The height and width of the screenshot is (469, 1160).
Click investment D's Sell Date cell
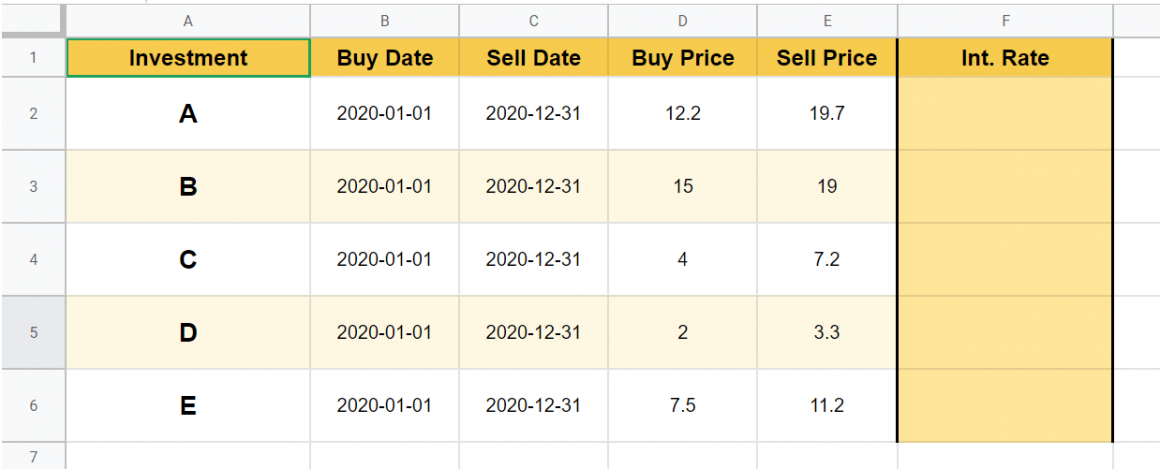(x=533, y=332)
